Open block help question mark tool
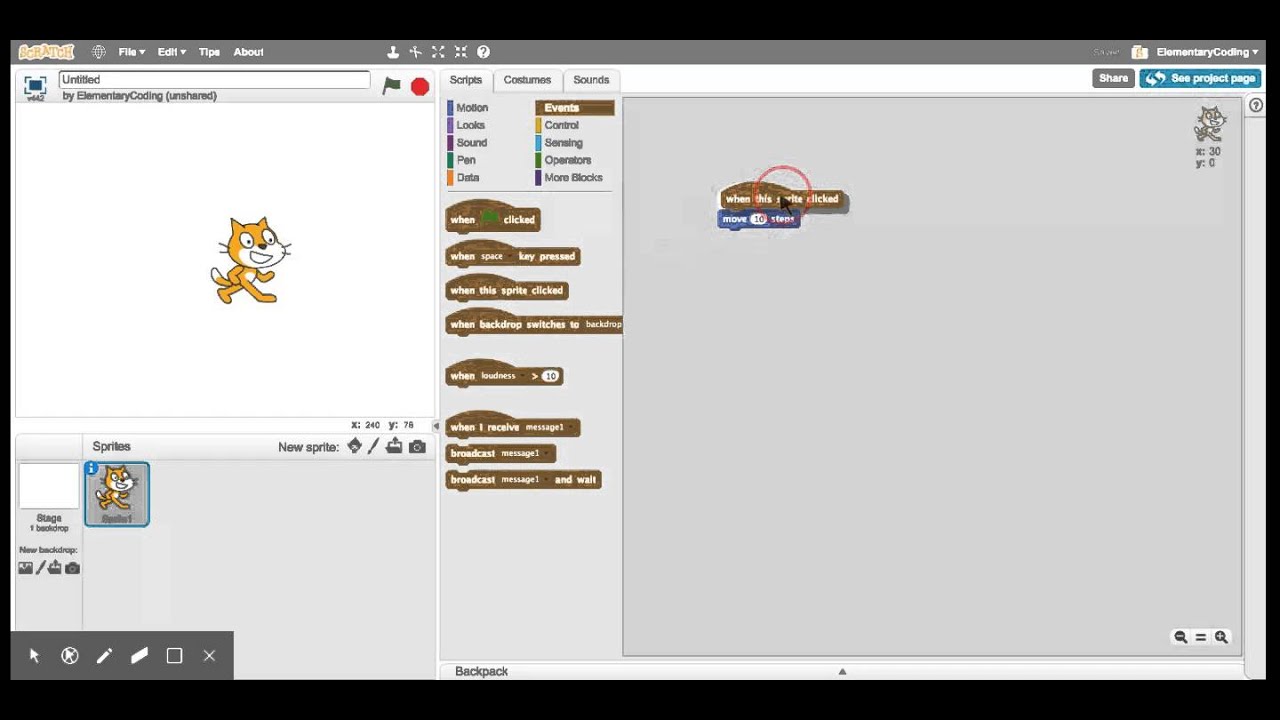Viewport: 1280px width, 720px height. point(483,52)
